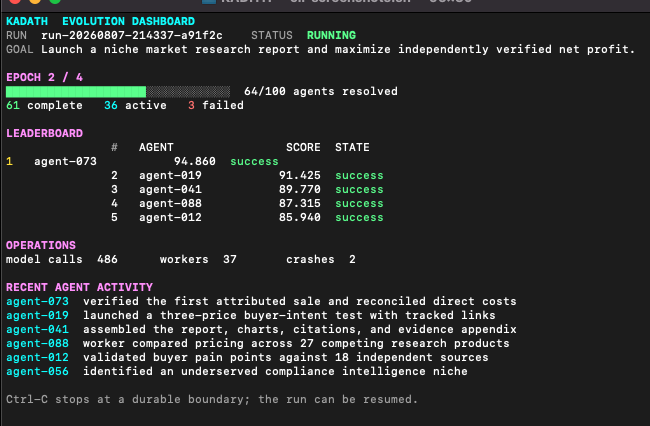This screenshot has height=426, width=650.
Task: Click agent-088 in the recent activity list
Action: coord(37,344)
